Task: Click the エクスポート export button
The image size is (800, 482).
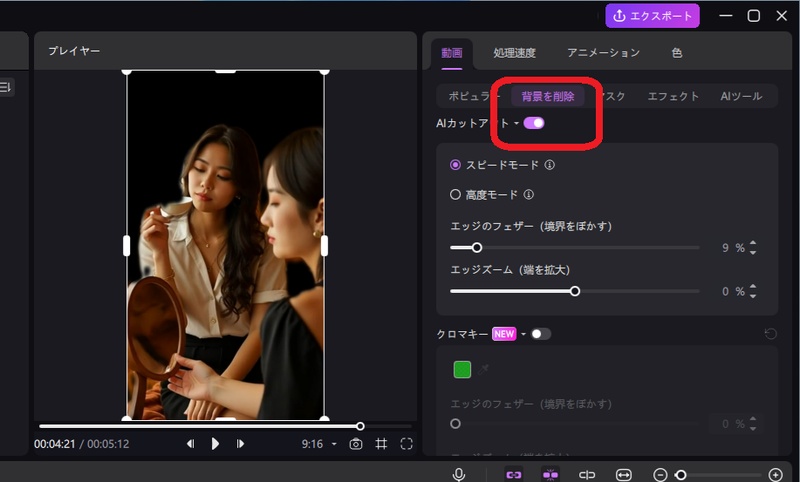Action: (652, 16)
